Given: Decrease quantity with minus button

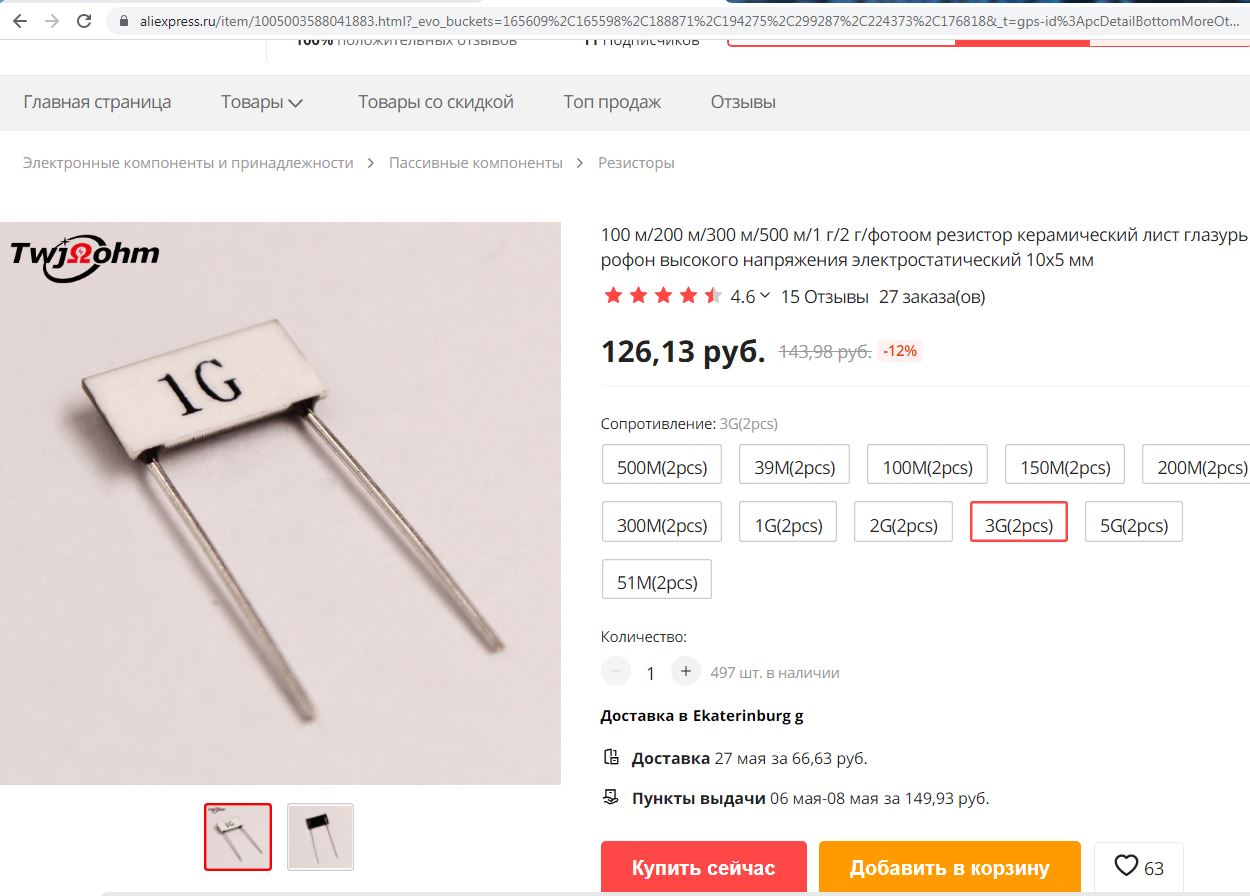Looking at the screenshot, I should click(616, 672).
